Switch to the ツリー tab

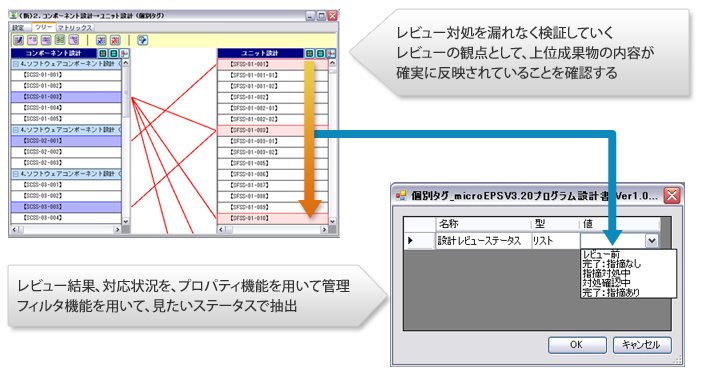44,27
